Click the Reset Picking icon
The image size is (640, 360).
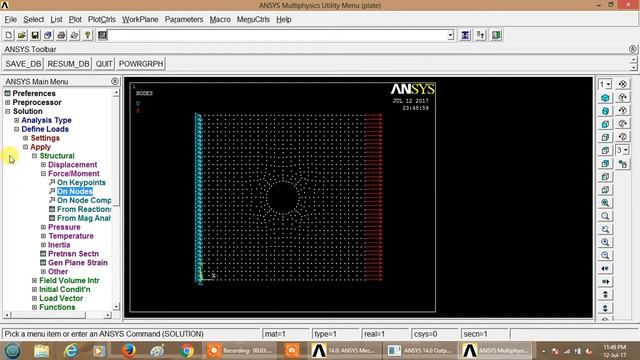click(x=480, y=35)
